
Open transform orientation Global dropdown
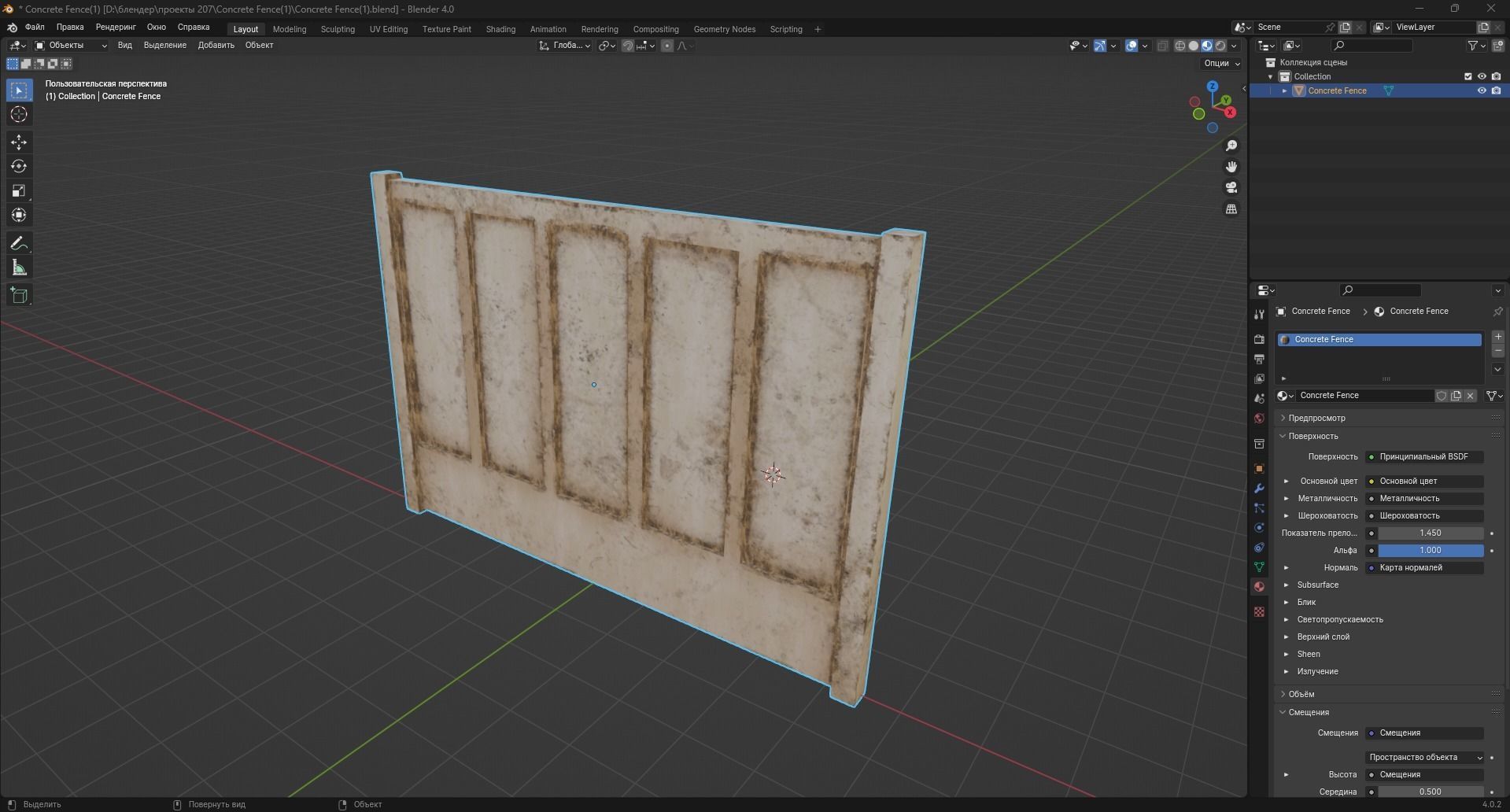point(565,46)
